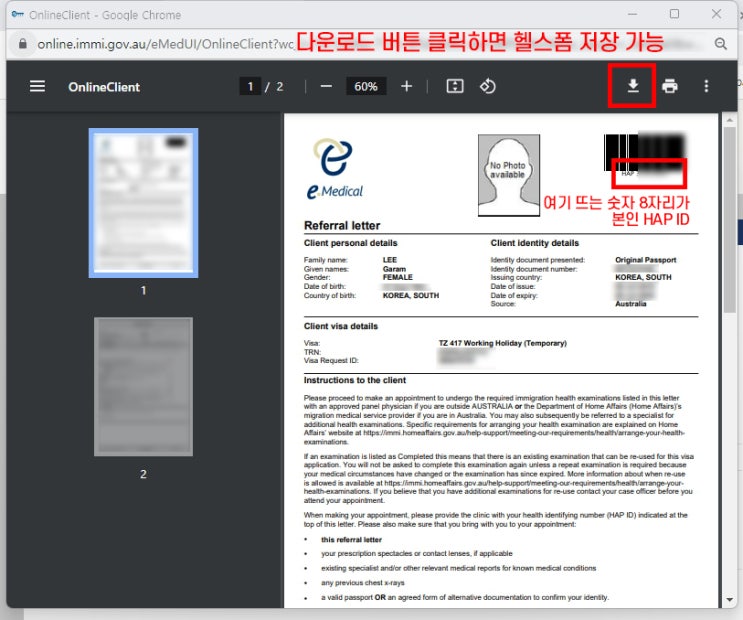This screenshot has width=743, height=620.
Task: Click the 'FEMALE' gender value
Action: click(x=398, y=277)
